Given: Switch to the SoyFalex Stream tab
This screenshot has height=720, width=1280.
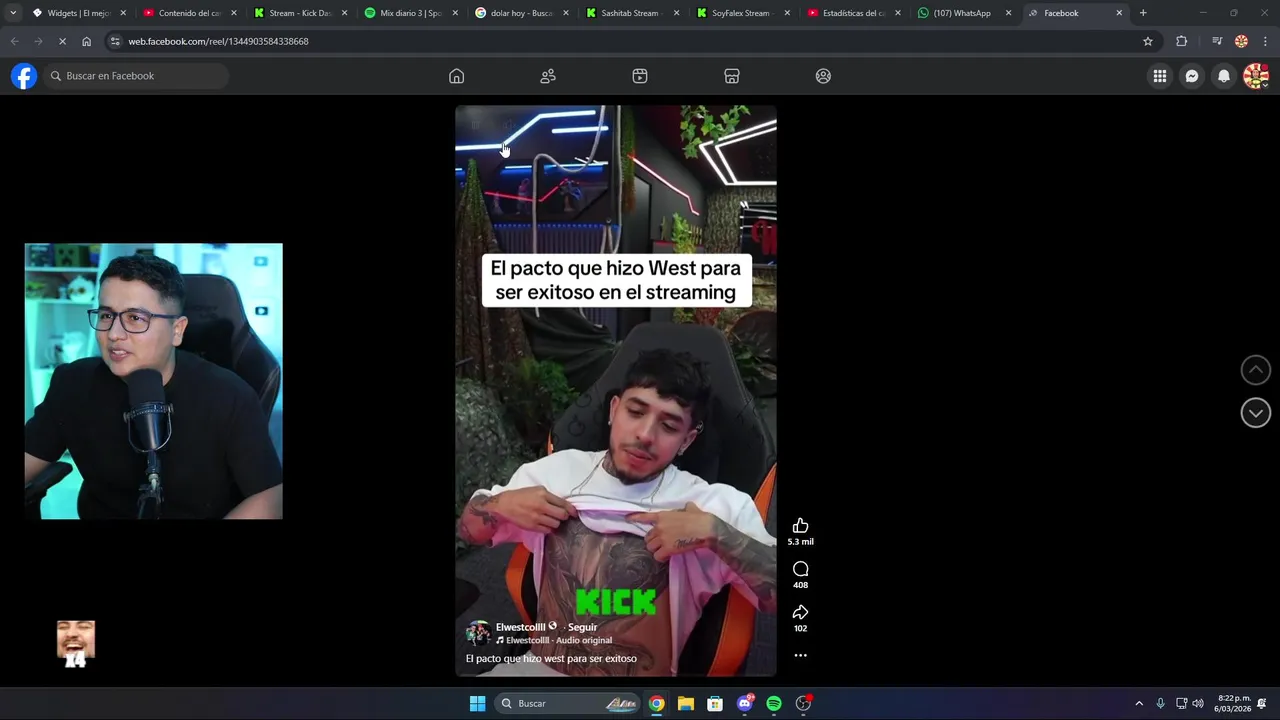Looking at the screenshot, I should click(742, 13).
